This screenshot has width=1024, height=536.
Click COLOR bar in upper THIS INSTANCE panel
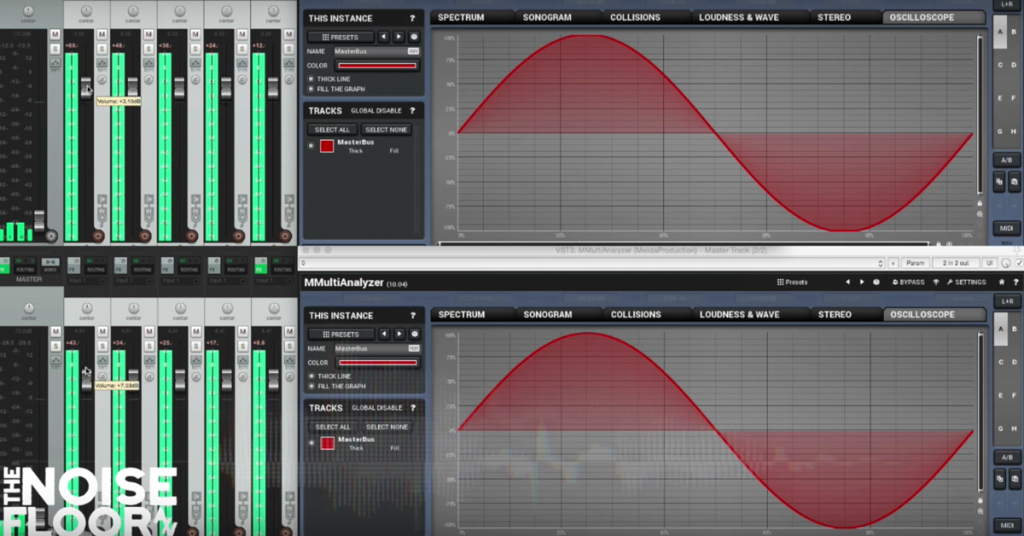coord(377,65)
